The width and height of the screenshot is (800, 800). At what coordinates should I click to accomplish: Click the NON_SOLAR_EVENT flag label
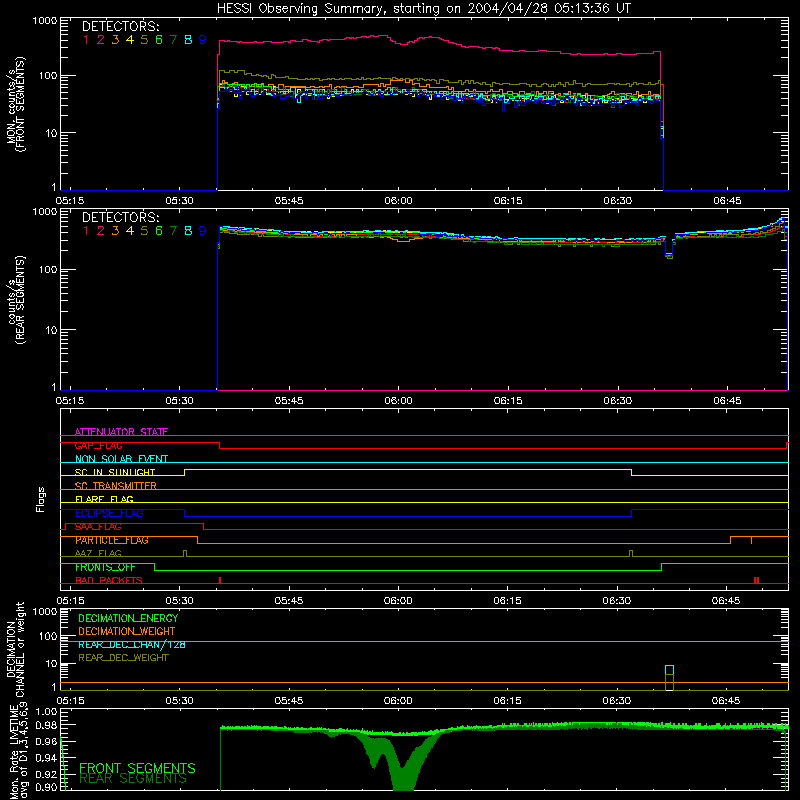coord(121,459)
